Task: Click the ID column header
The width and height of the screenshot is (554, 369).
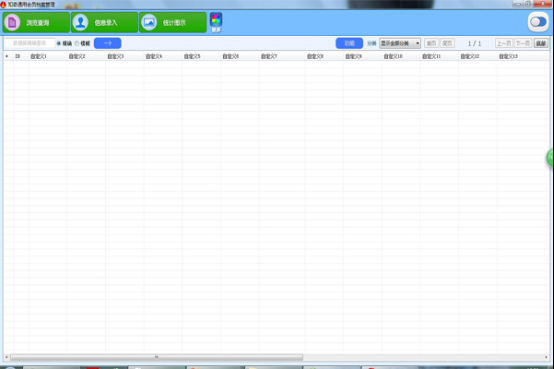Action: [x=18, y=56]
